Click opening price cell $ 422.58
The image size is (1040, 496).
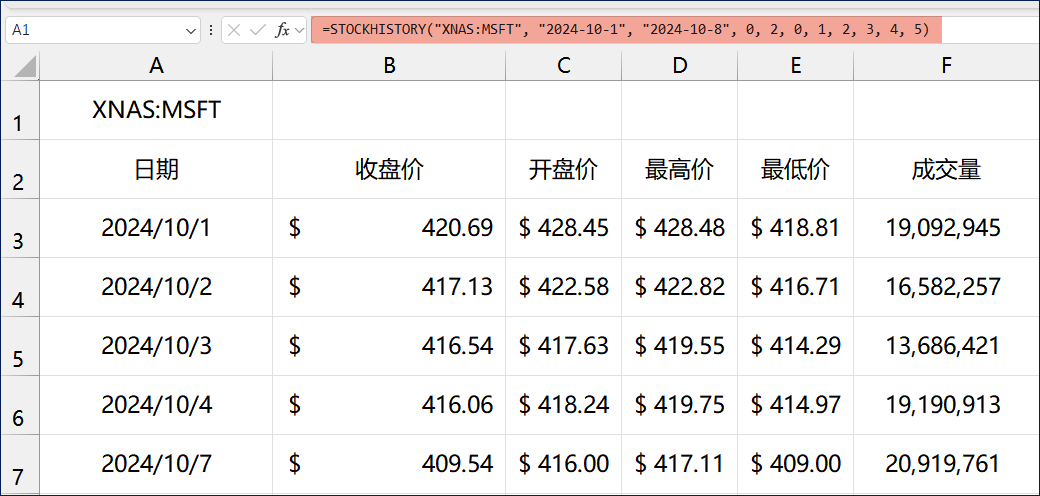[564, 288]
